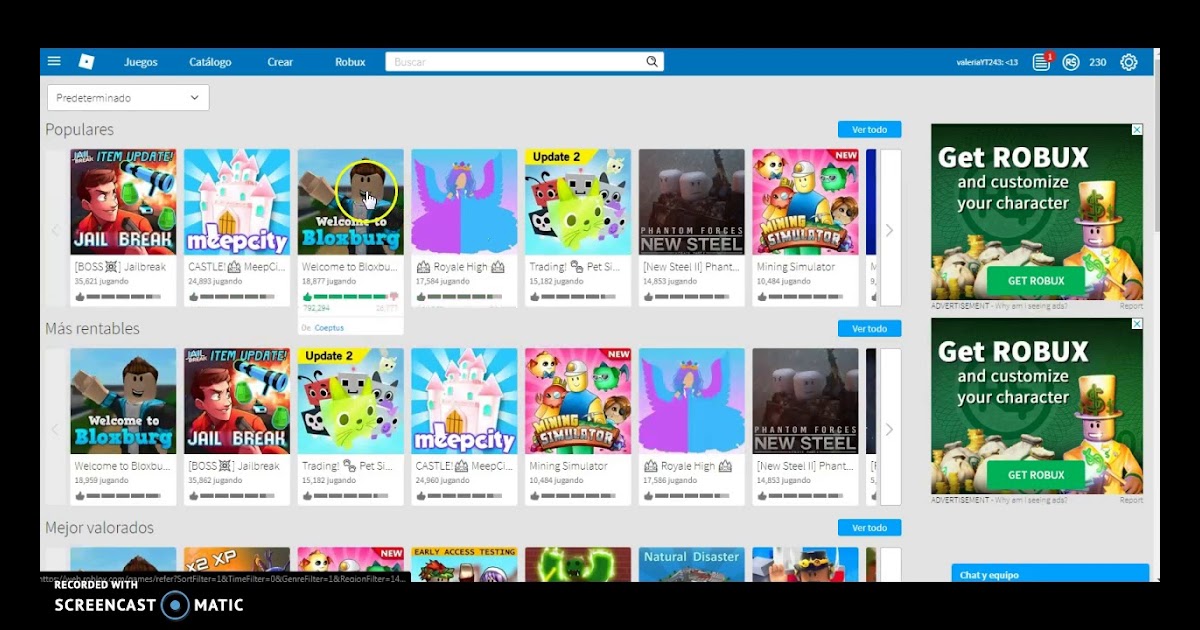Open Royale High thumbnail in Populares

[464, 202]
